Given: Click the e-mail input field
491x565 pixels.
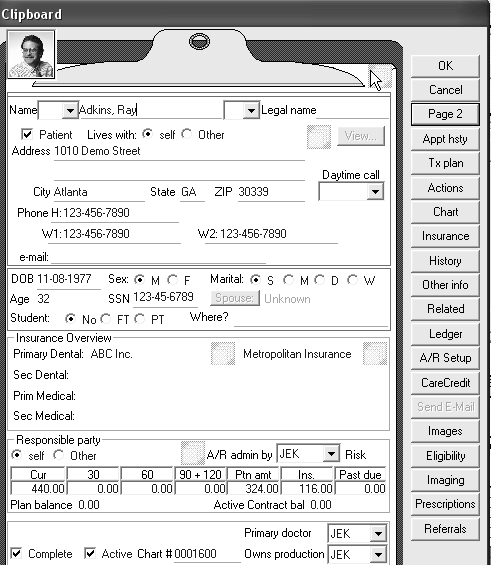Looking at the screenshot, I should click(159, 257).
